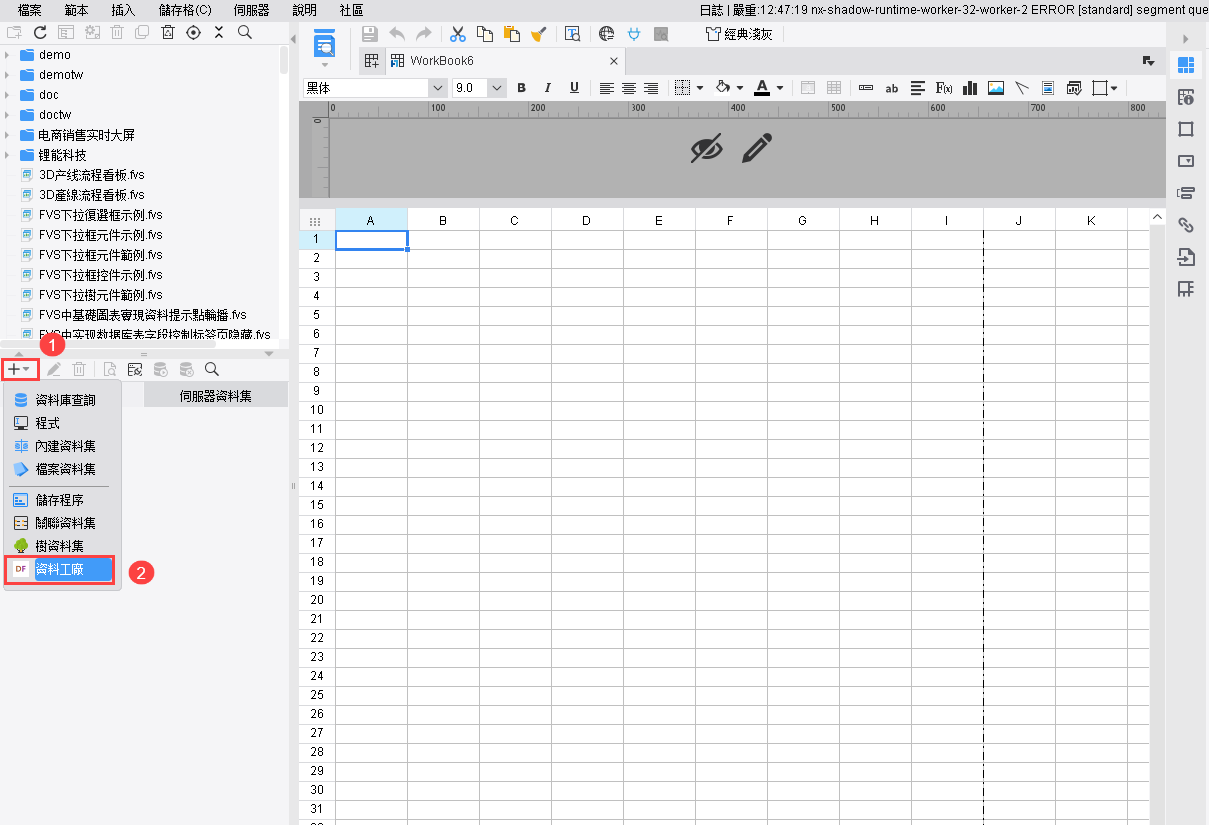Insert image using picture icon
This screenshot has height=825, width=1209.
(x=996, y=88)
